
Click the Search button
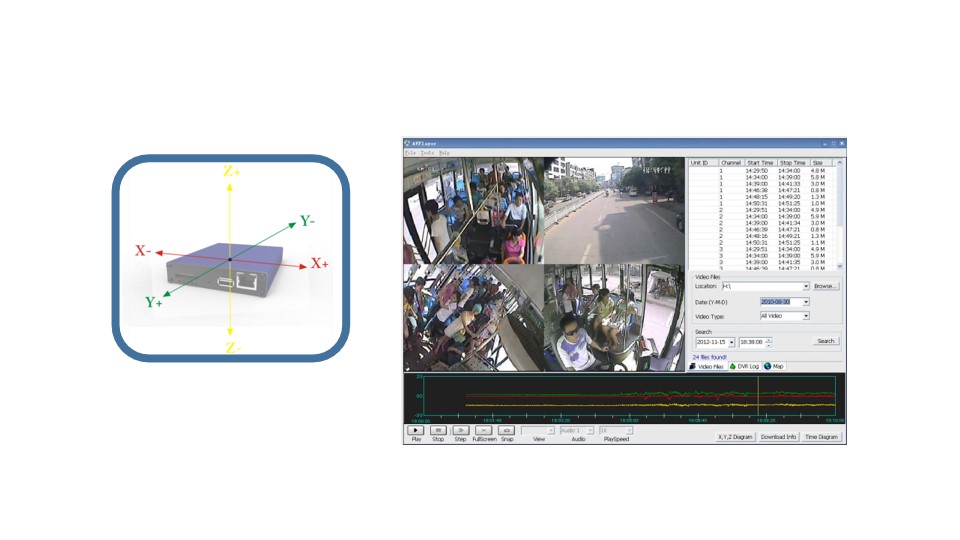point(825,341)
